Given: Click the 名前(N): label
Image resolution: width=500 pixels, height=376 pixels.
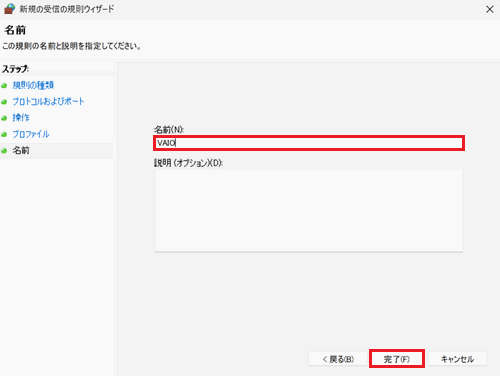Looking at the screenshot, I should [x=169, y=129].
